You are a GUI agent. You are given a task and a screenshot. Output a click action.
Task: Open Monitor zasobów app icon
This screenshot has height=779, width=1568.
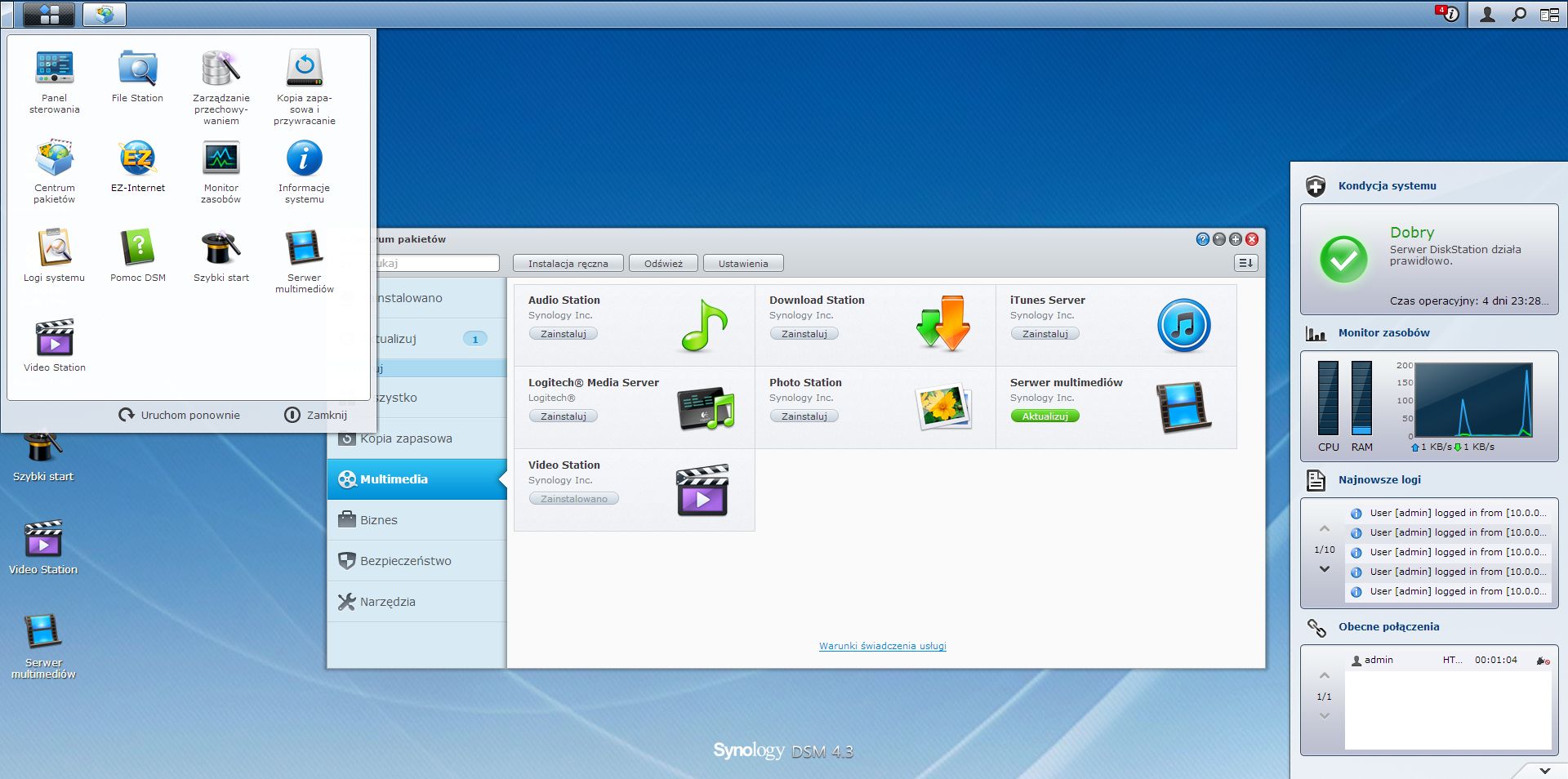pos(220,171)
